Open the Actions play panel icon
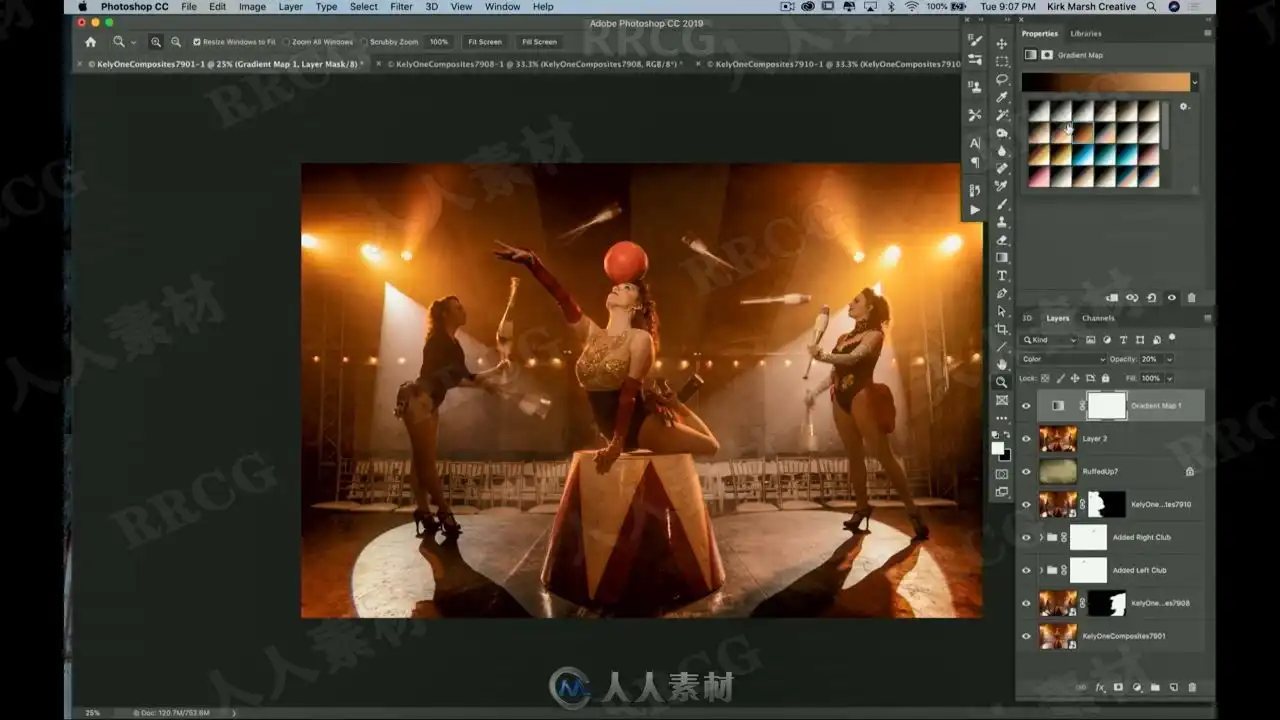Screen dimensions: 1280x720 click(x=975, y=210)
